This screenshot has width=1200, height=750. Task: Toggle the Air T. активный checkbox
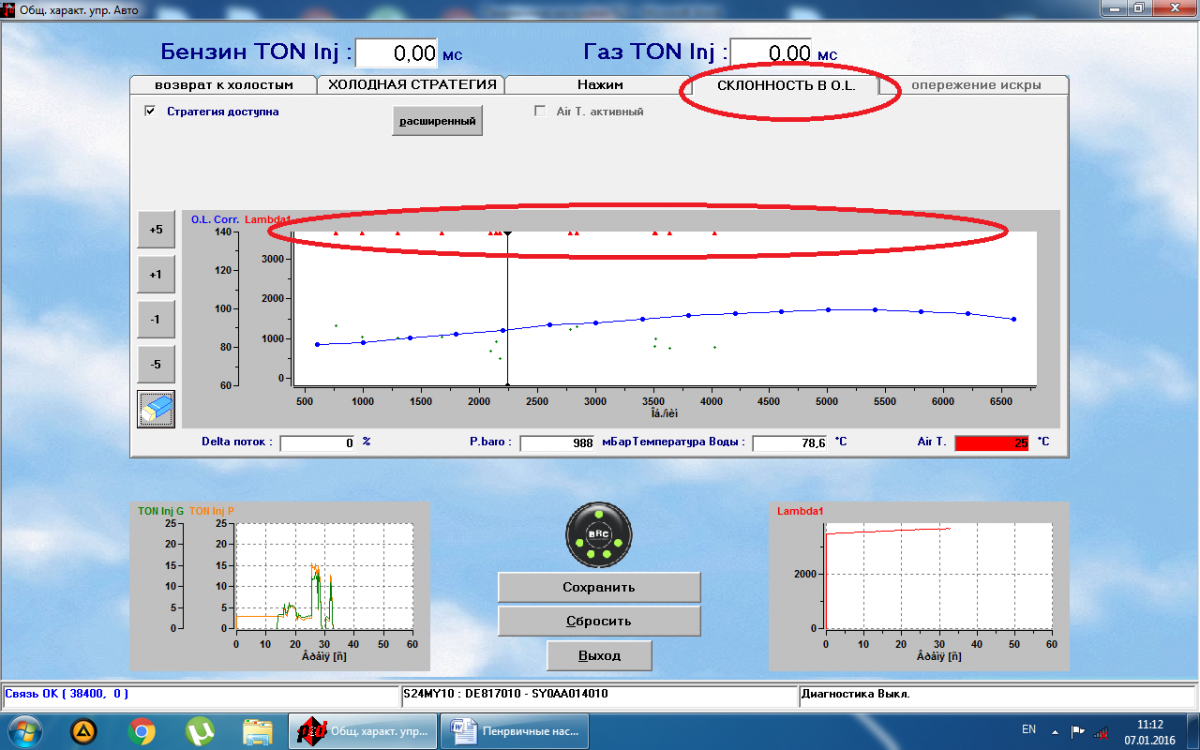point(540,112)
